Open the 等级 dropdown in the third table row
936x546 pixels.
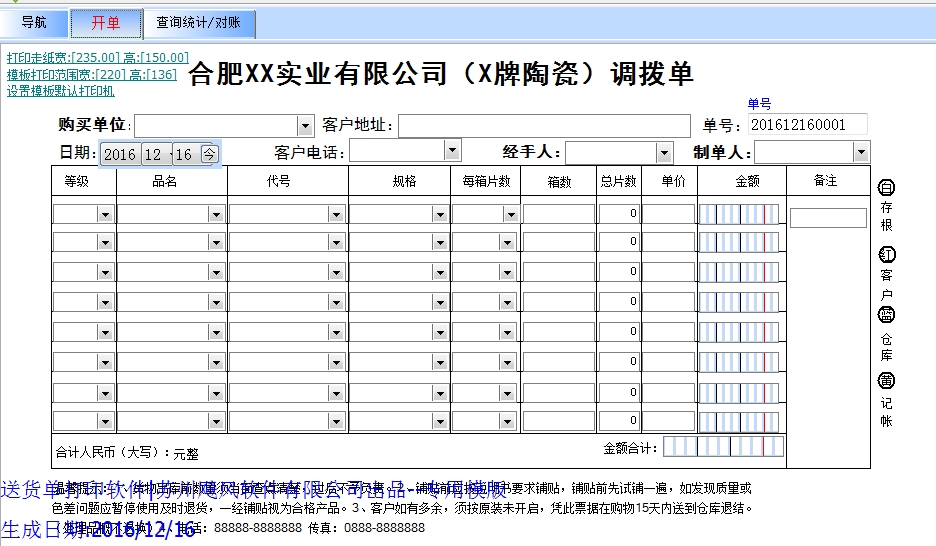pos(105,273)
